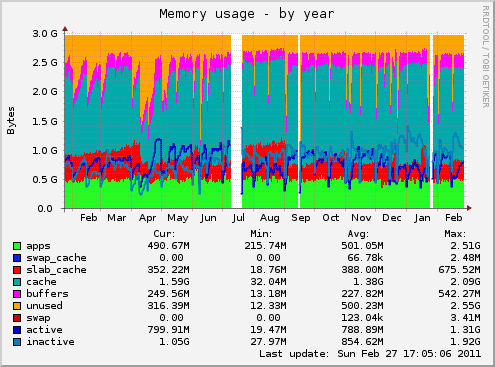
Task: Click the magenta buffers legend swatch
Action: 17,294
